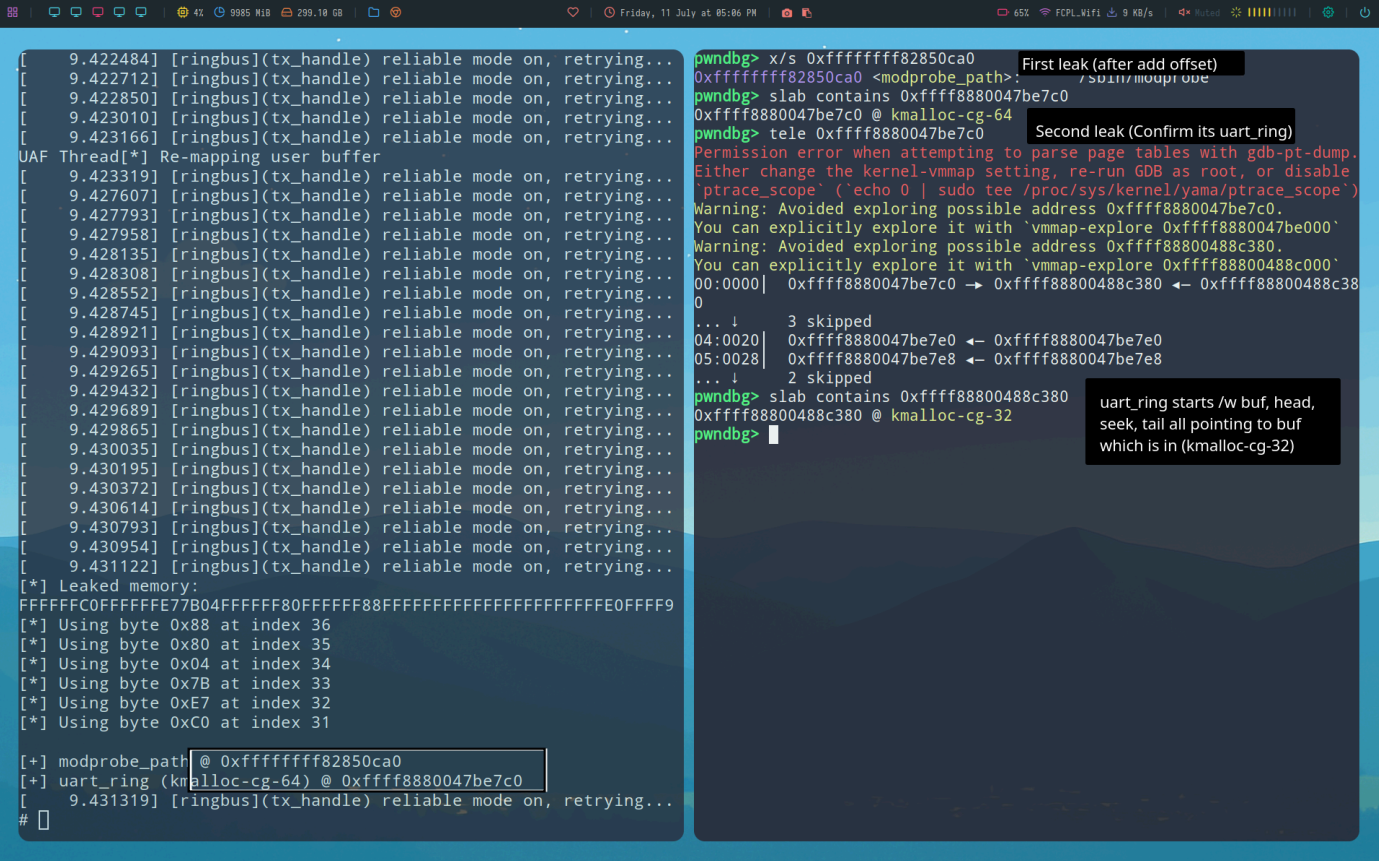This screenshot has height=861, width=1379.
Task: Switch to the first workspace monitor icon
Action: click(54, 13)
